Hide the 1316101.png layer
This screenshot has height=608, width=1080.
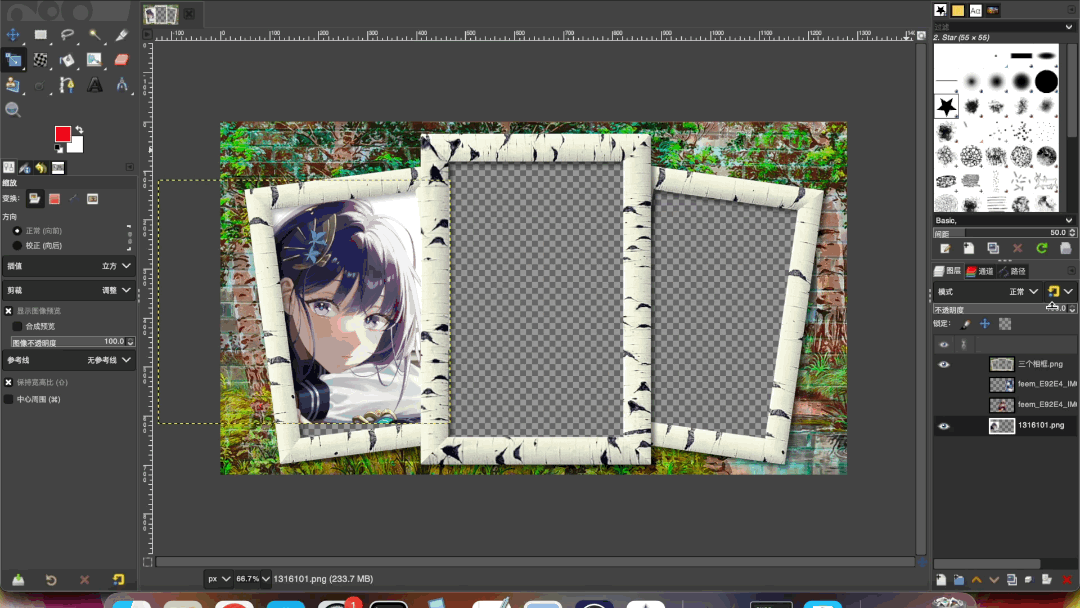pos(944,426)
